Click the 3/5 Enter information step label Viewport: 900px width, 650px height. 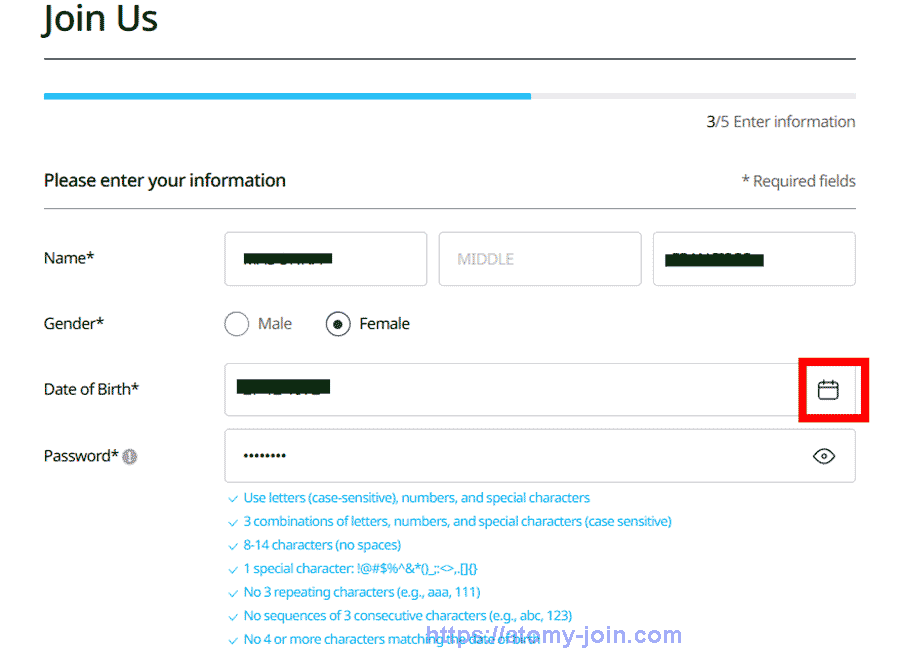click(x=780, y=121)
